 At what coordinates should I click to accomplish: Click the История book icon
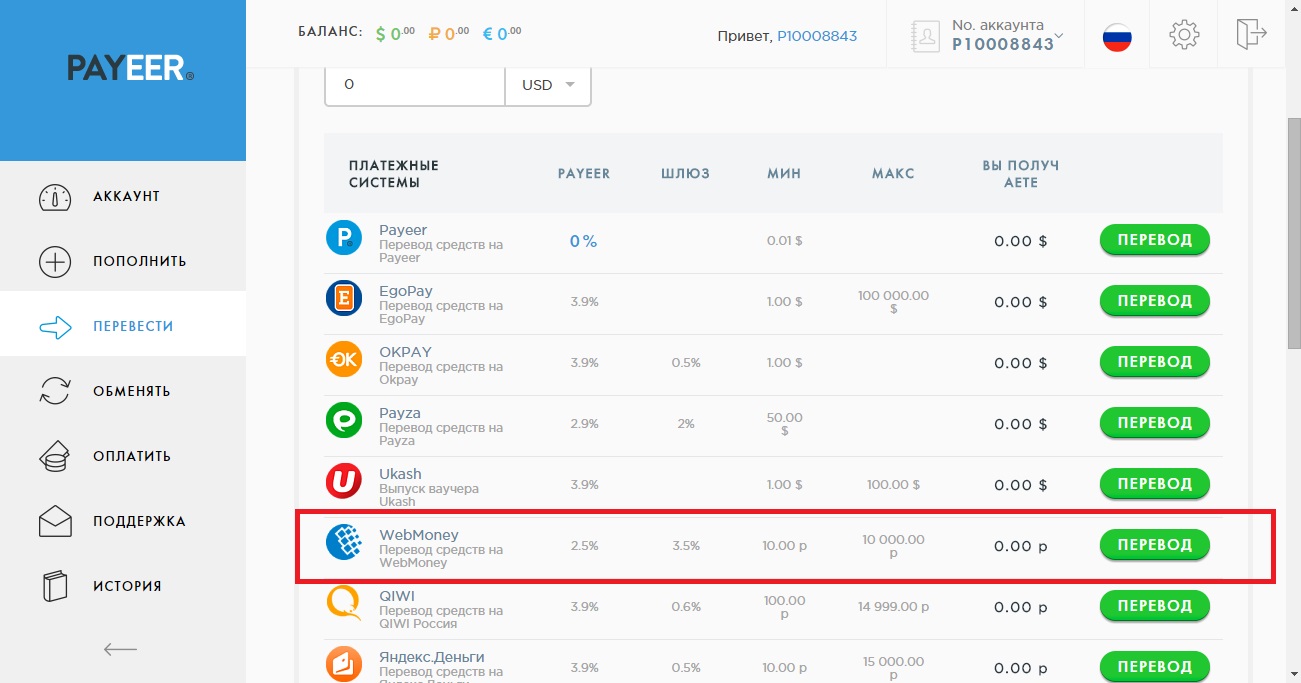55,586
